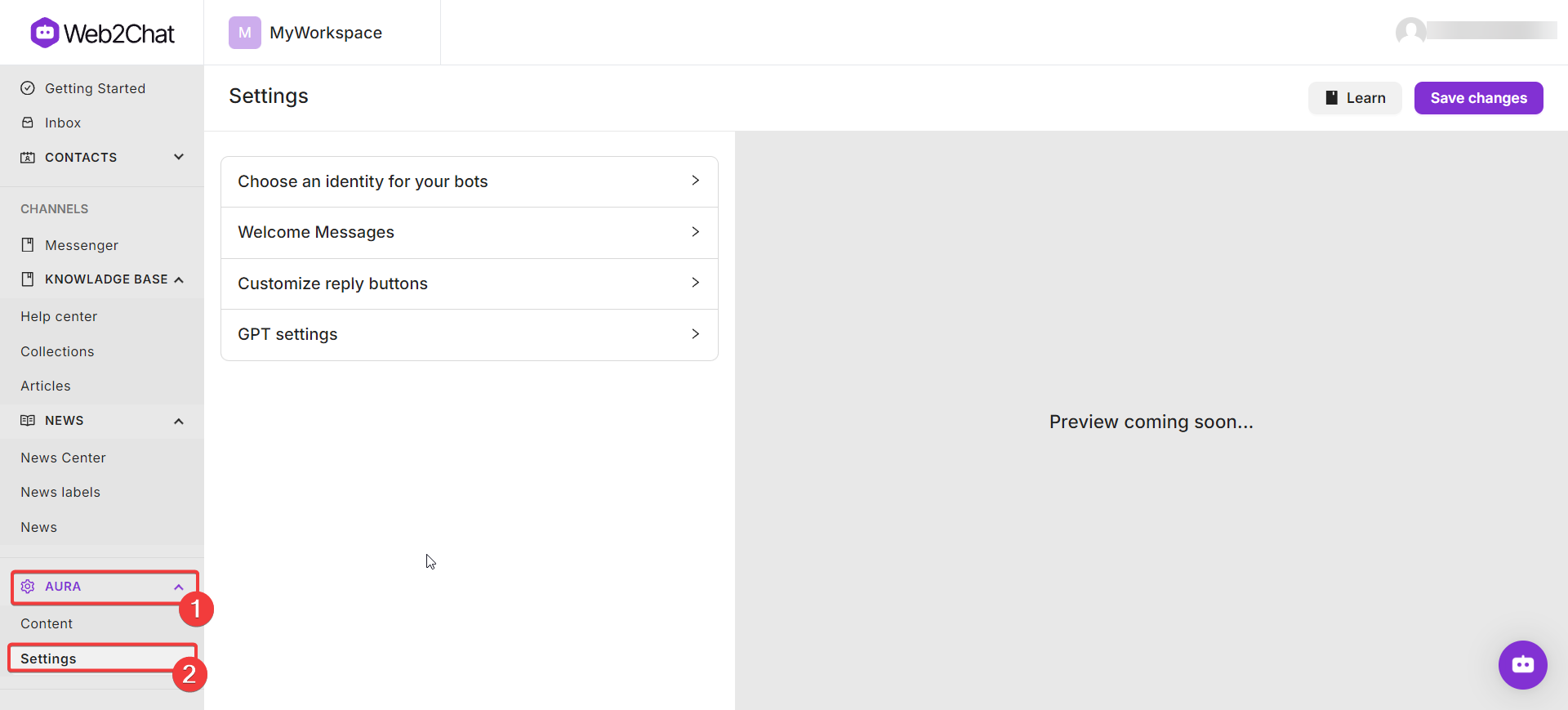Open News labels

coord(60,492)
